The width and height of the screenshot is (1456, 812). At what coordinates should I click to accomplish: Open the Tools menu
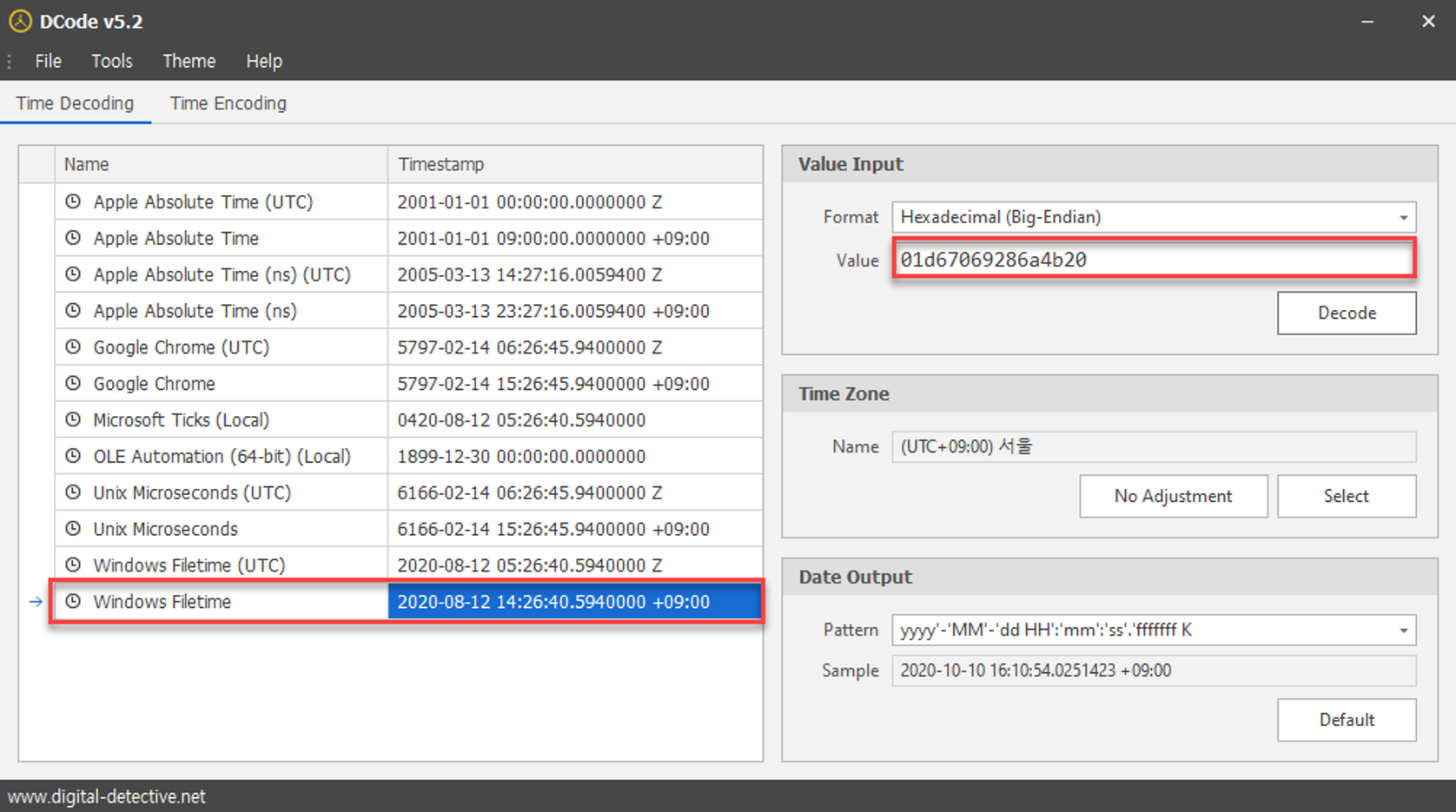[x=112, y=61]
